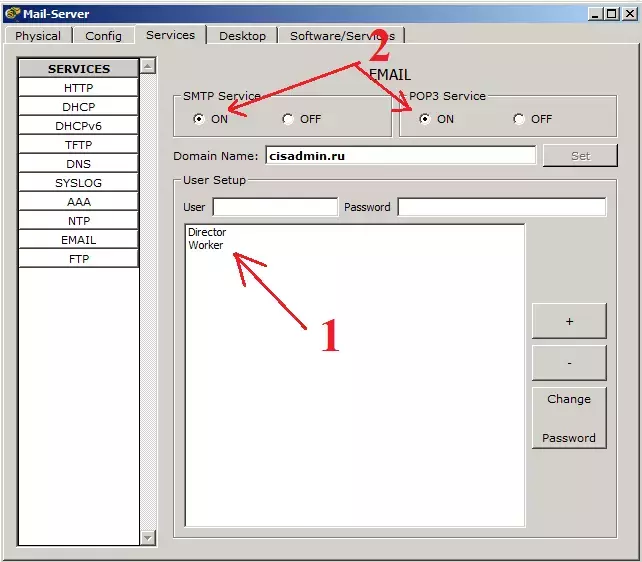Add user with plus button
Viewport: 642px width, 562px height.
(569, 321)
